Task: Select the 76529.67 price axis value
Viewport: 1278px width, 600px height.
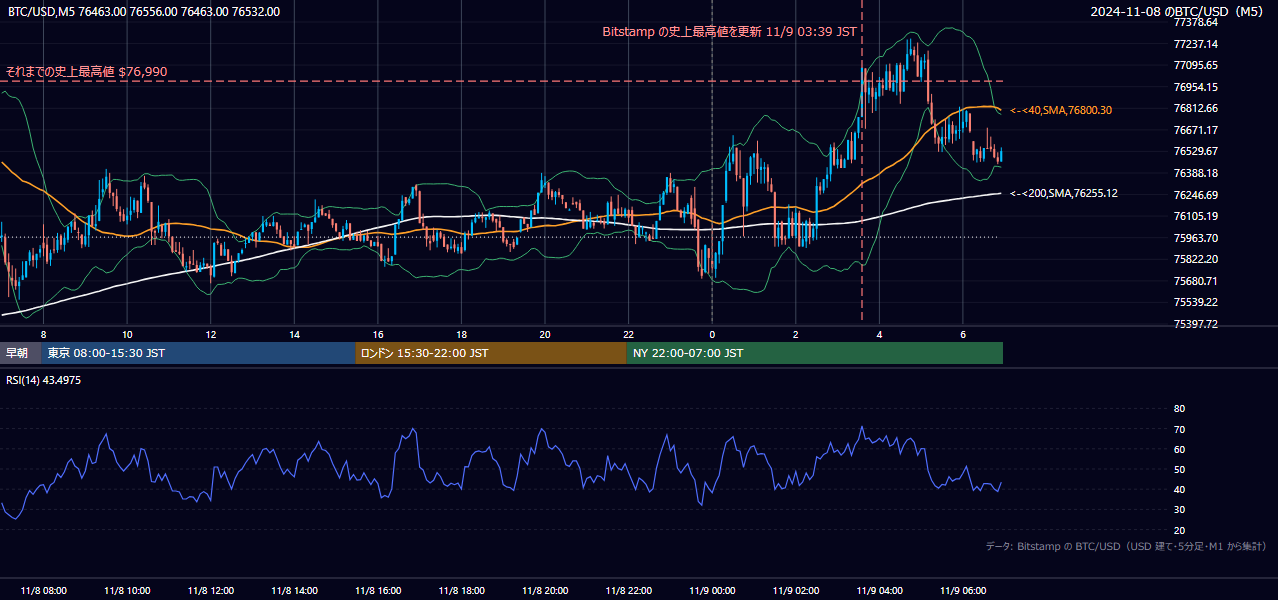Action: (x=1195, y=151)
